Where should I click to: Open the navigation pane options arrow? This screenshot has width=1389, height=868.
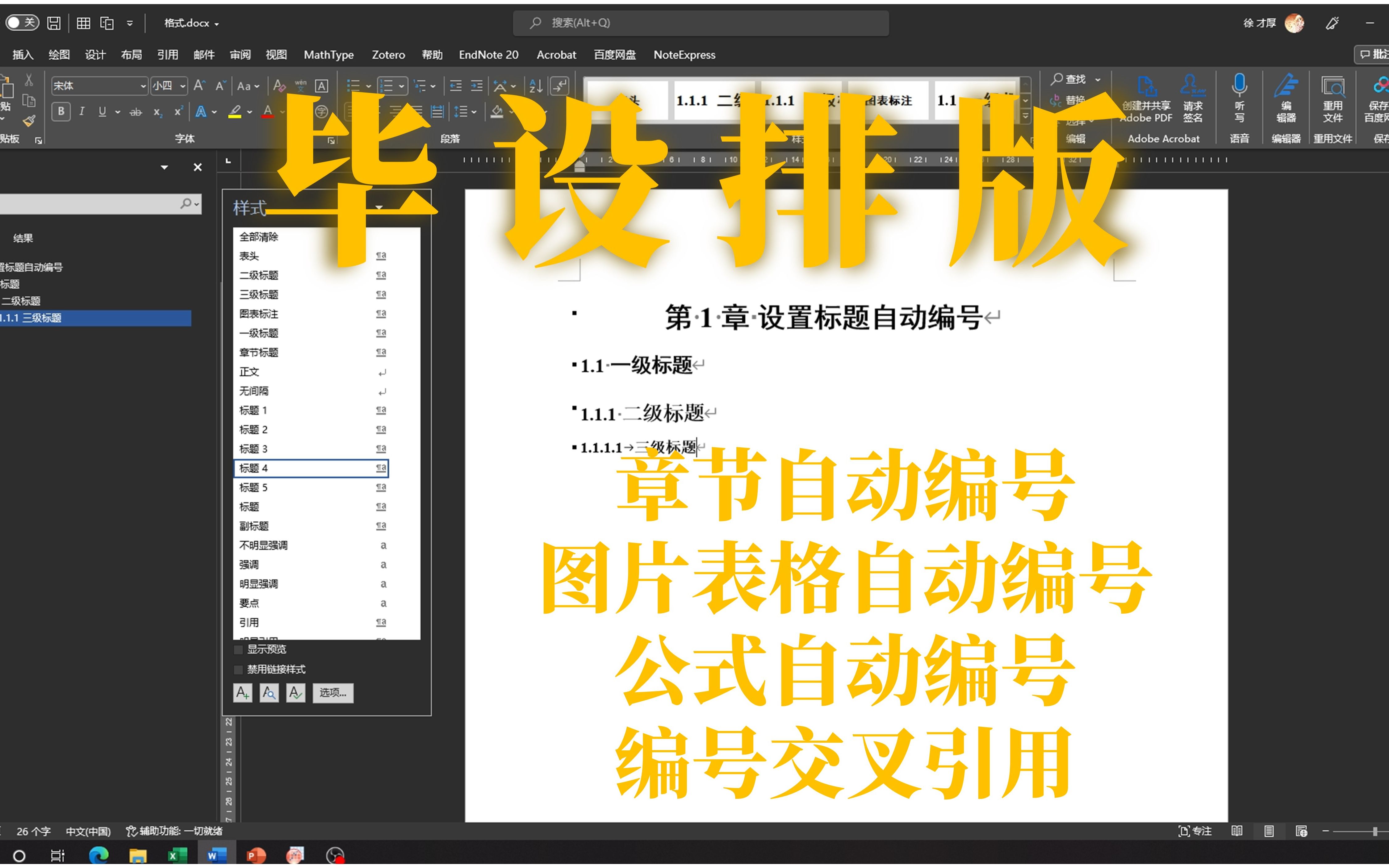(164, 168)
